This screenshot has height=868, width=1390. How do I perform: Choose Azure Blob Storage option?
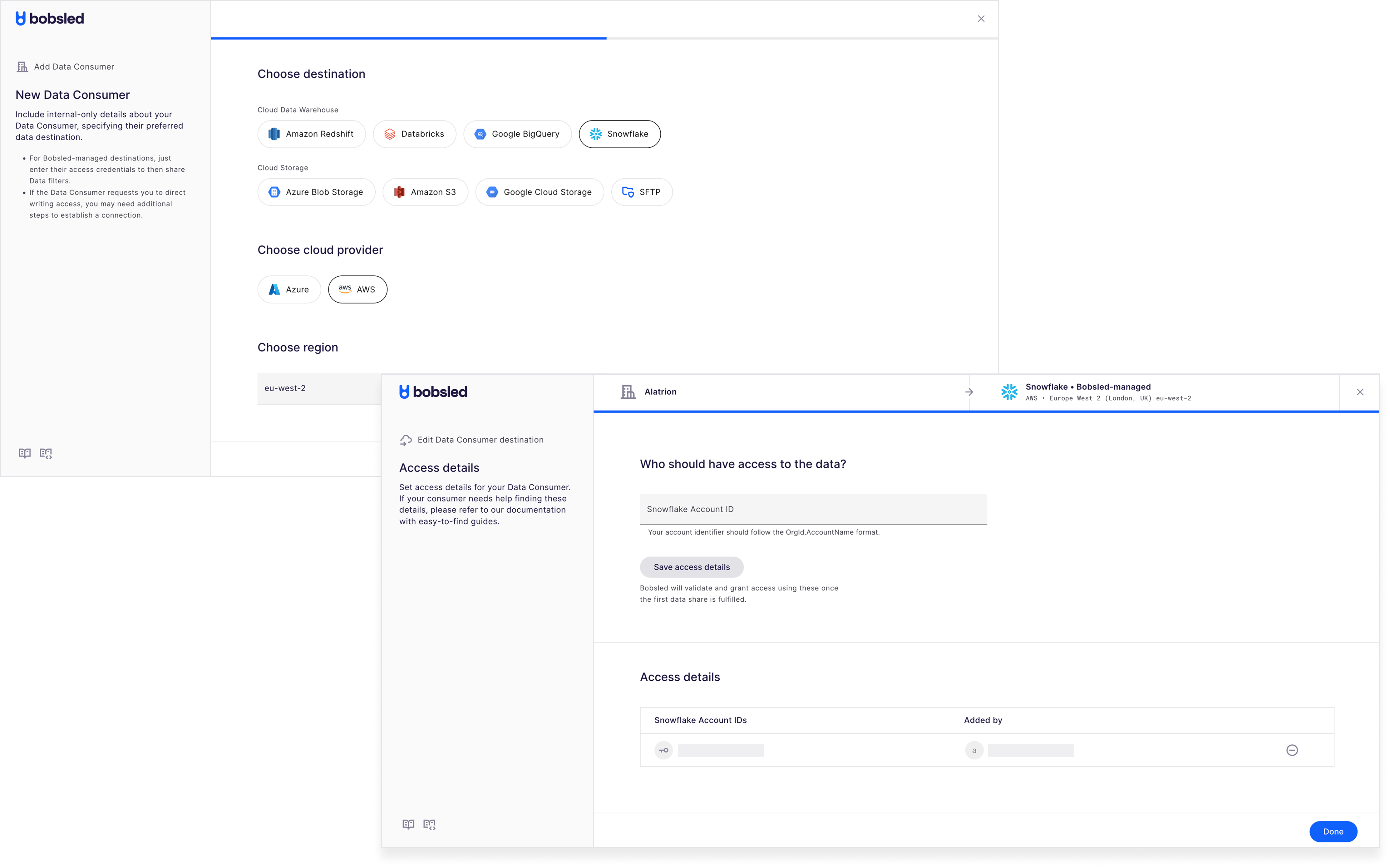pyautogui.click(x=316, y=192)
